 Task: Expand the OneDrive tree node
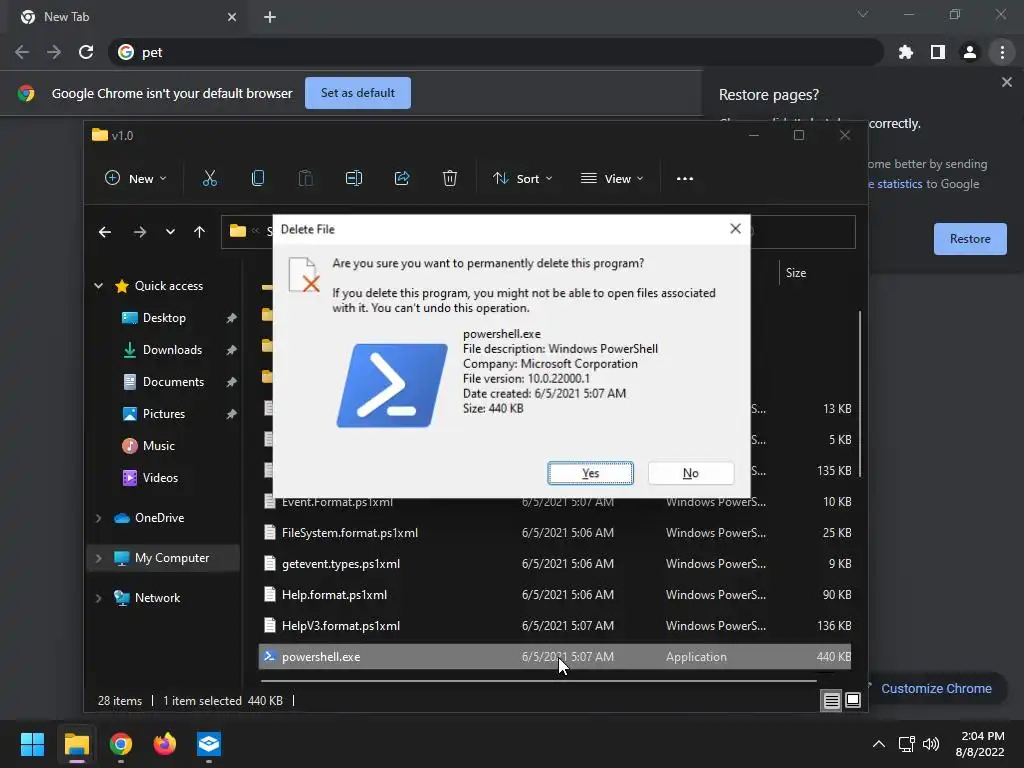coord(99,518)
